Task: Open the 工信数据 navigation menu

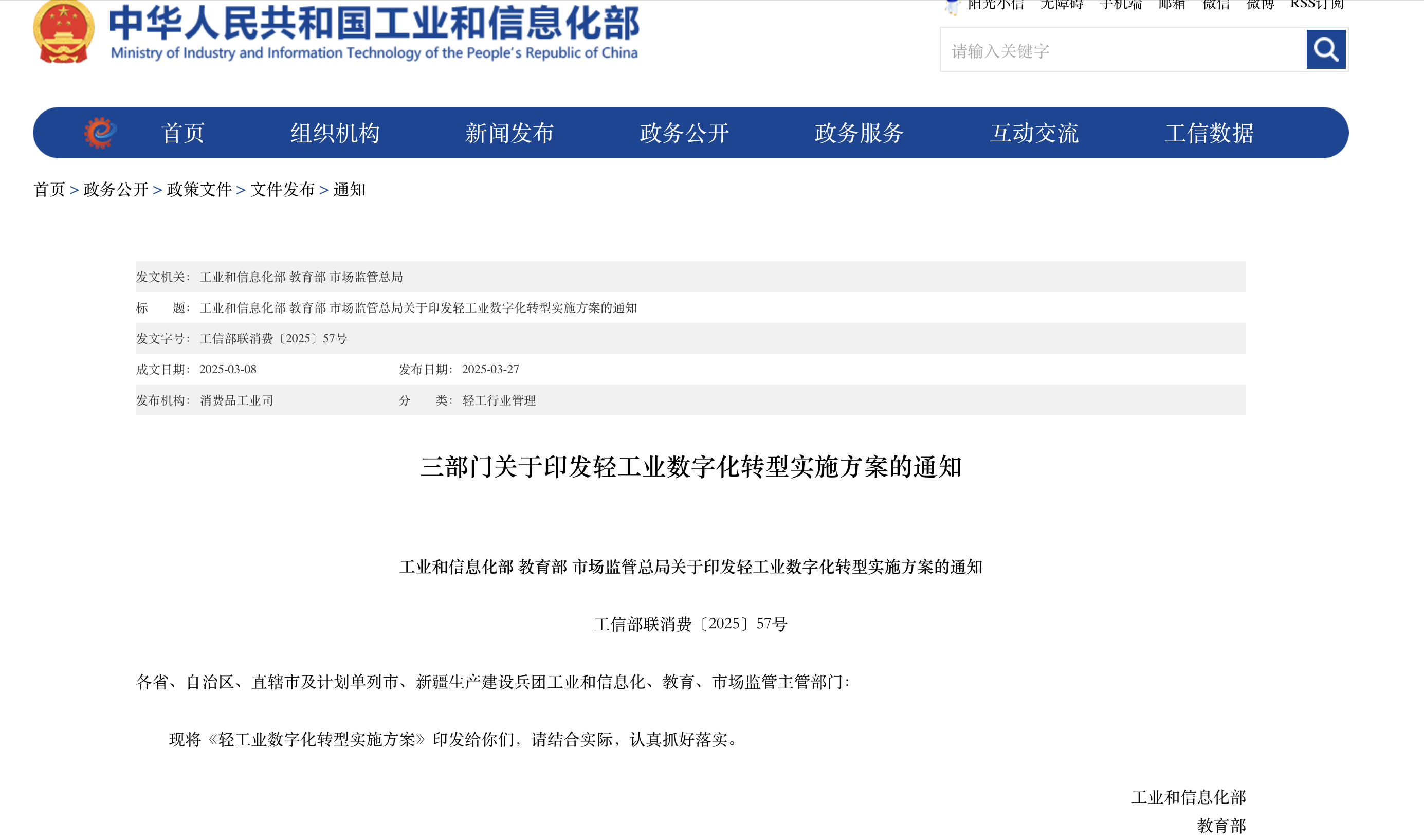Action: pos(1209,133)
